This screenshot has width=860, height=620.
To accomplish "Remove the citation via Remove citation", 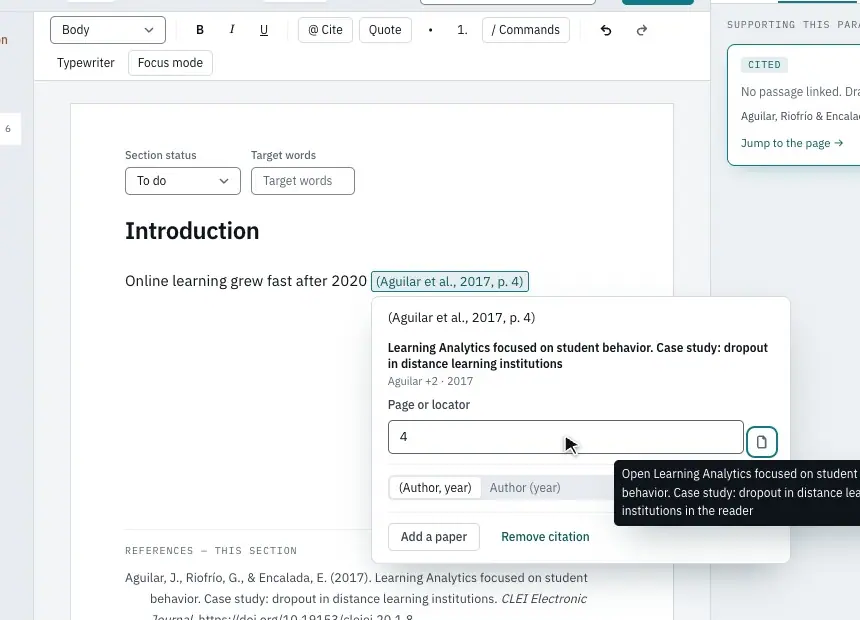I will point(545,537).
